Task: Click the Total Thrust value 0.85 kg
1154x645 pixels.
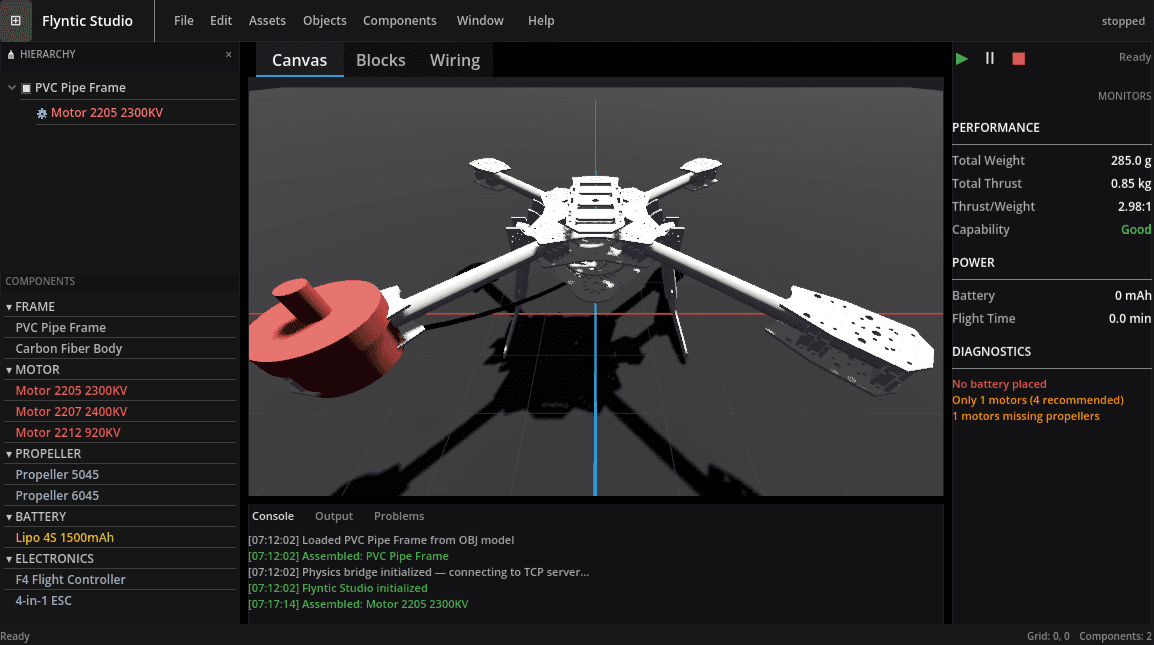Action: click(1130, 183)
